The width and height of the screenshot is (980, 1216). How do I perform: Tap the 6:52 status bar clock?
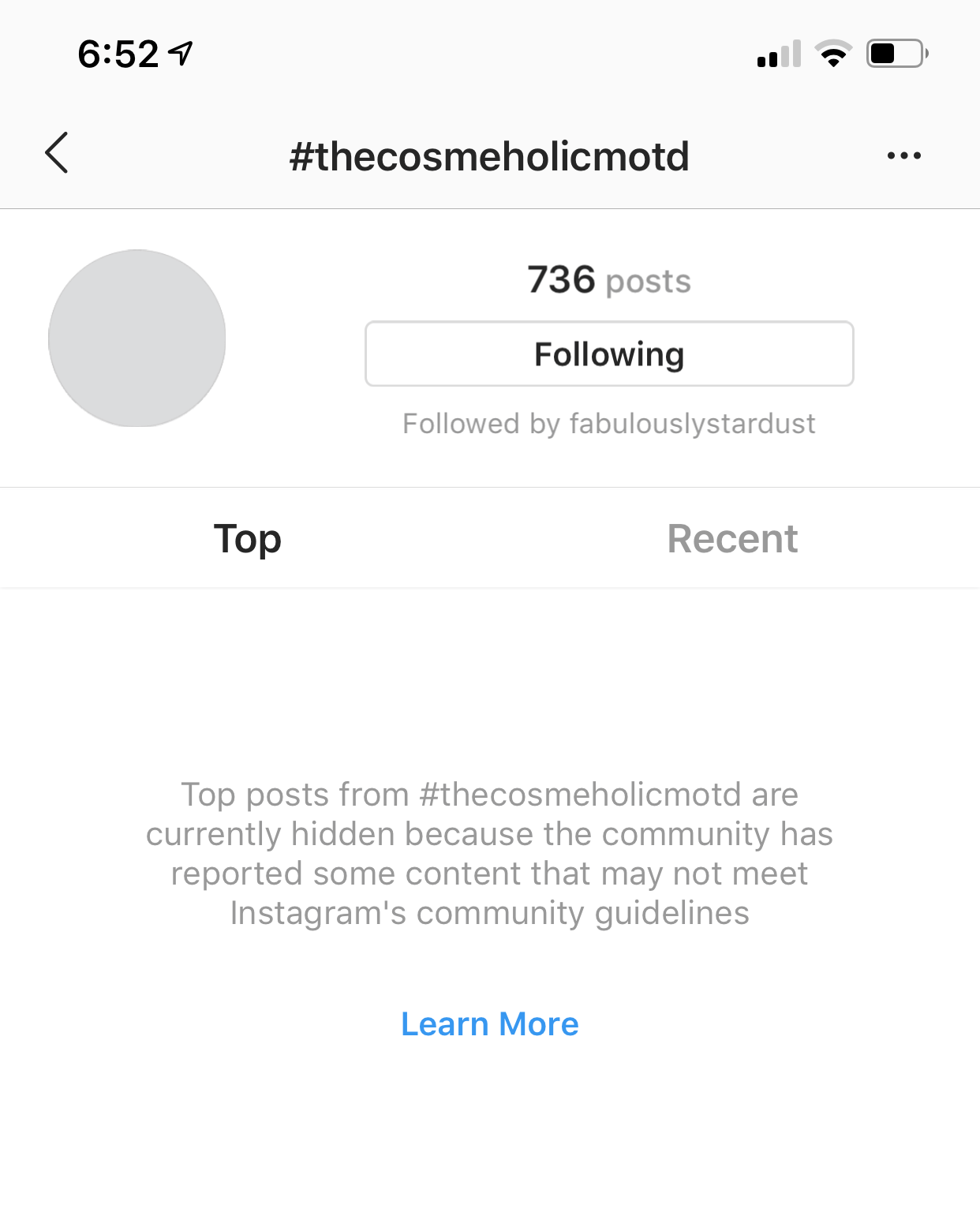coord(118,54)
